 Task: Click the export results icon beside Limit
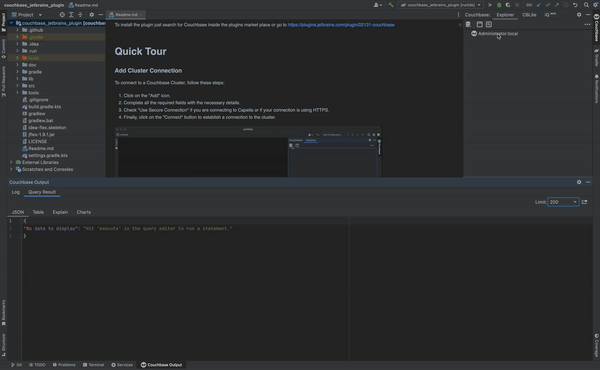[x=584, y=202]
